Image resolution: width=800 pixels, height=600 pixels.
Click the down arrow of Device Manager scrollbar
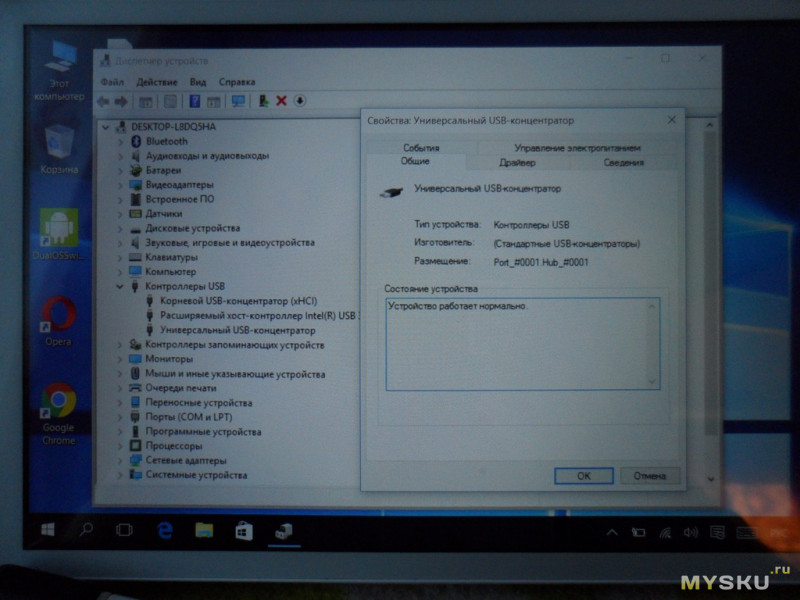pos(711,479)
